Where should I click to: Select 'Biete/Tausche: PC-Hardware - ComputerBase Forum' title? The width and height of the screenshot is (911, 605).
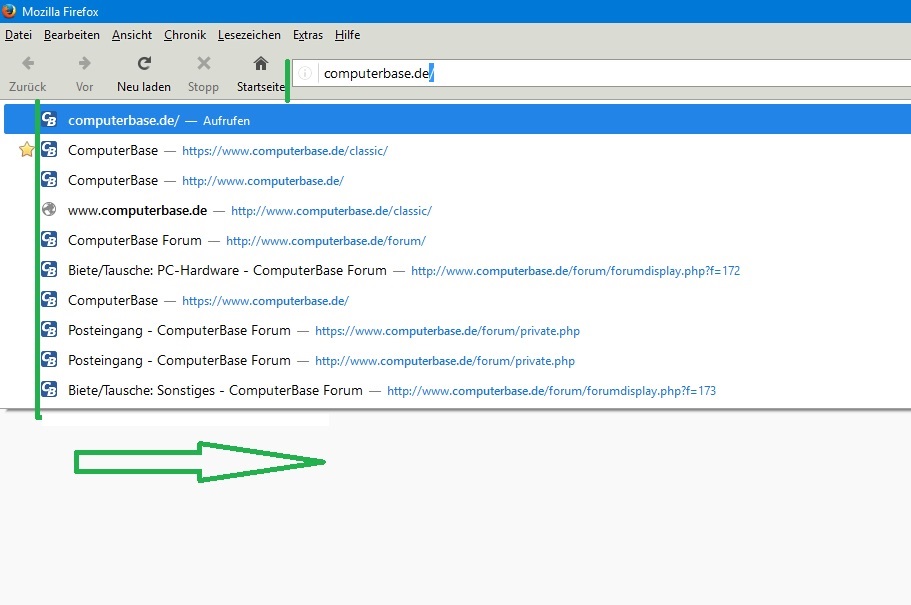[227, 270]
